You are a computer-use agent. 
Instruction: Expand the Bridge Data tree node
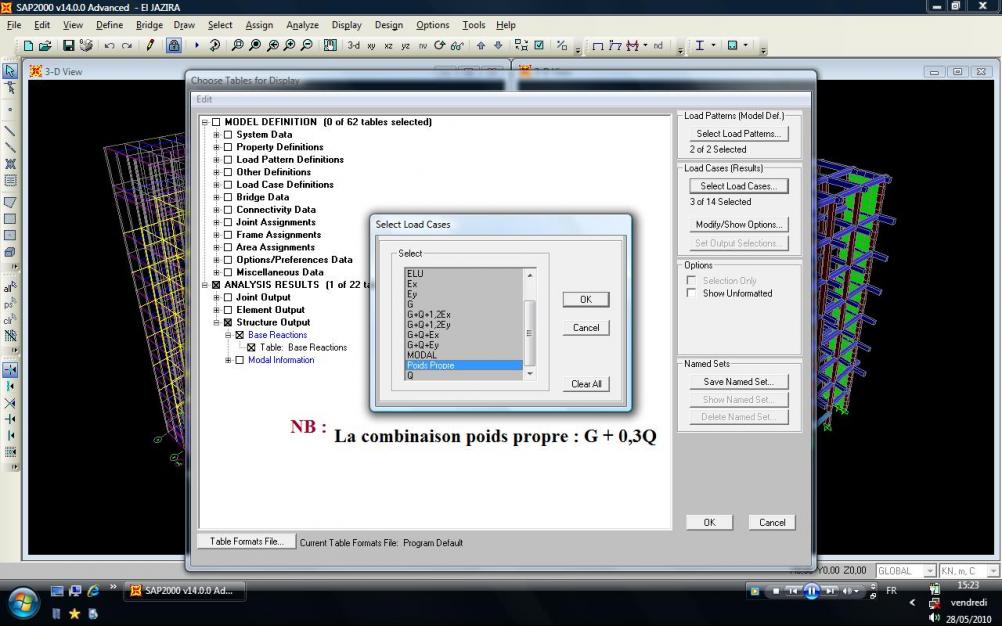point(217,197)
